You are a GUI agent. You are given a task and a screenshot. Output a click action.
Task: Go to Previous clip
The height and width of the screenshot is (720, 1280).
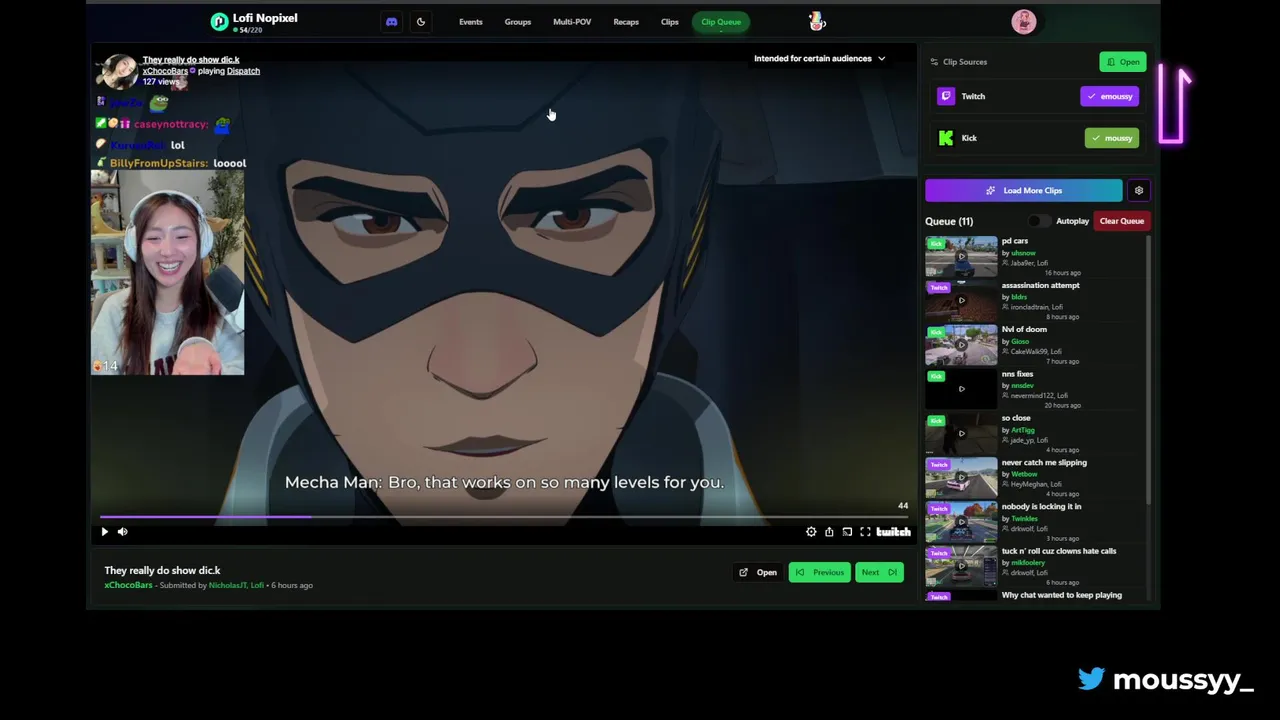point(819,572)
